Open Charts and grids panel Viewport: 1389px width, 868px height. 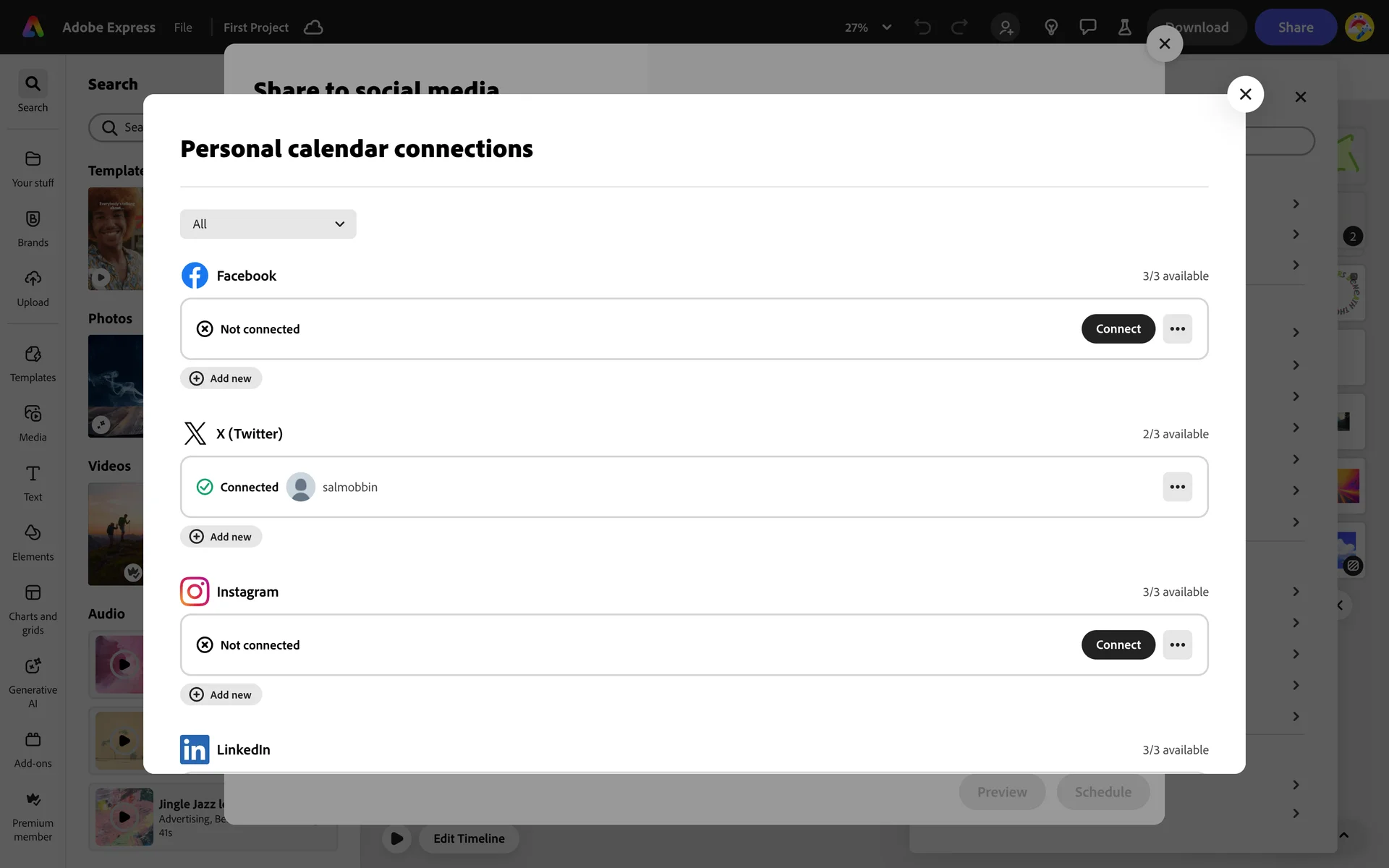[x=33, y=594]
